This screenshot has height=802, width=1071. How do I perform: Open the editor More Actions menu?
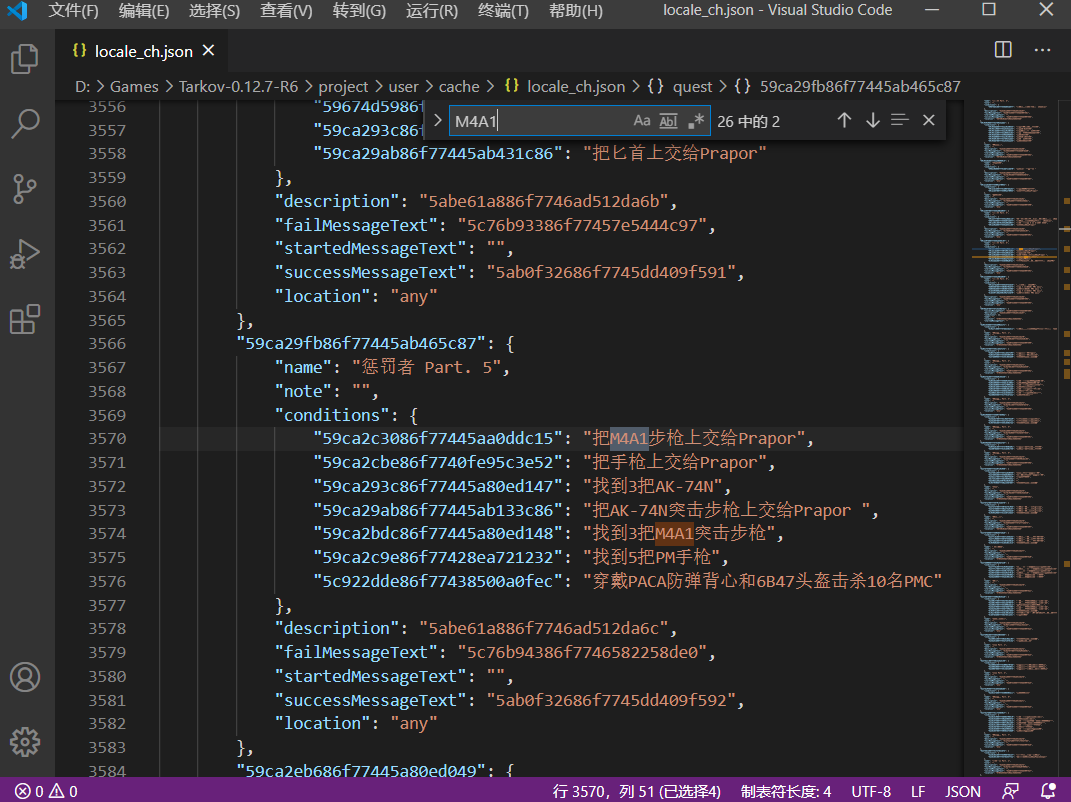(1042, 50)
